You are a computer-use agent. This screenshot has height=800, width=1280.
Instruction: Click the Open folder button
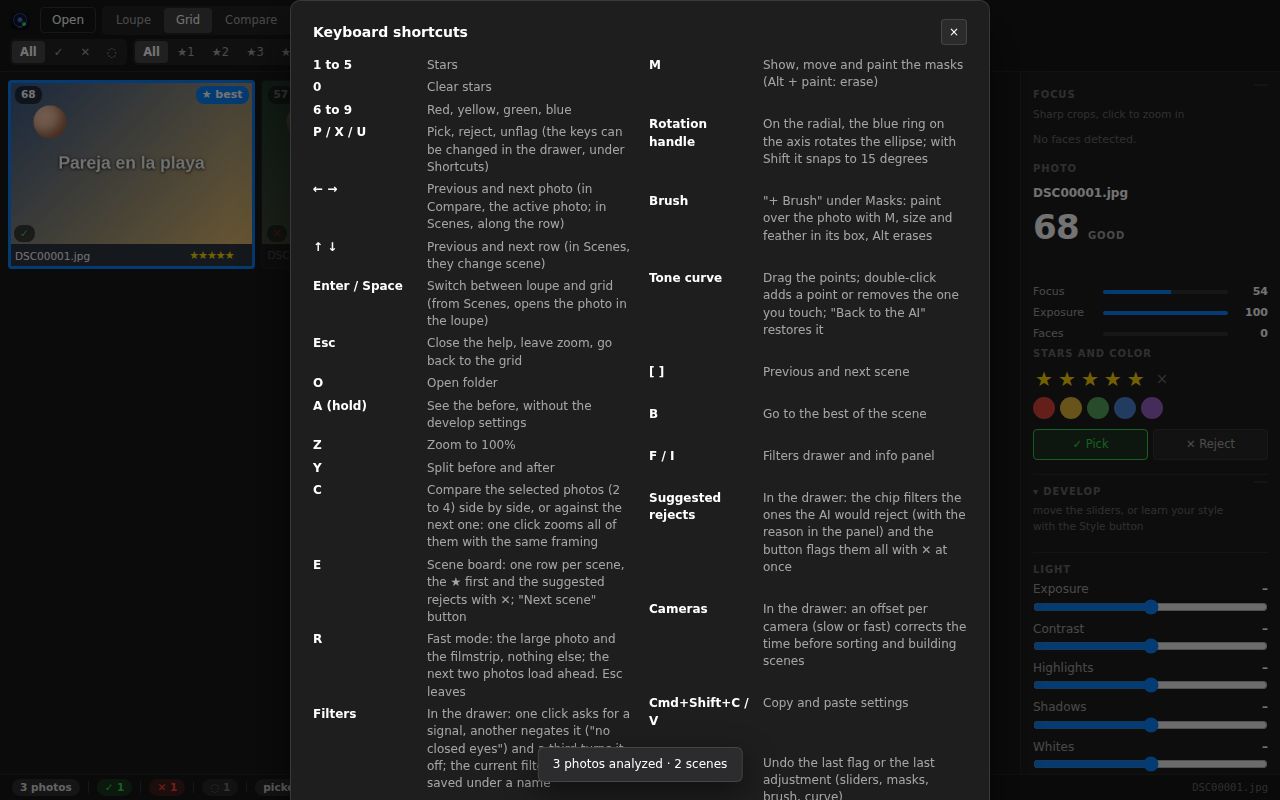pyautogui.click(x=68, y=20)
